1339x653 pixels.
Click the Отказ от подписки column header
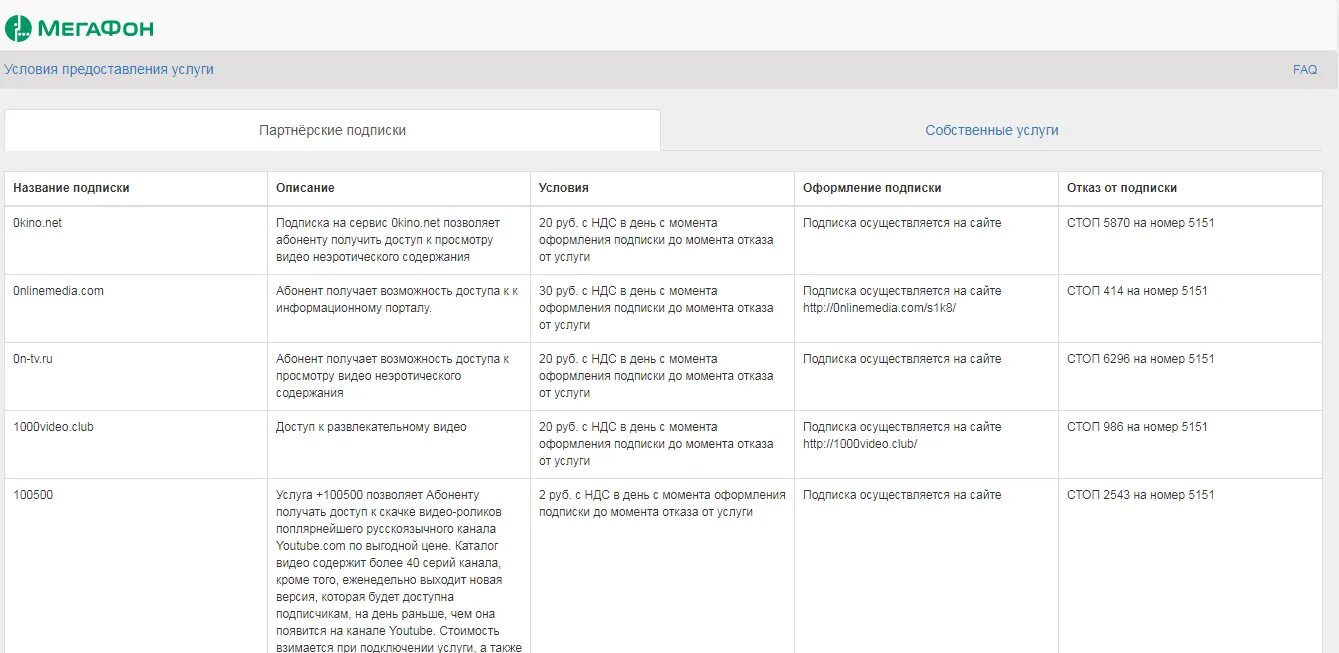click(1122, 188)
